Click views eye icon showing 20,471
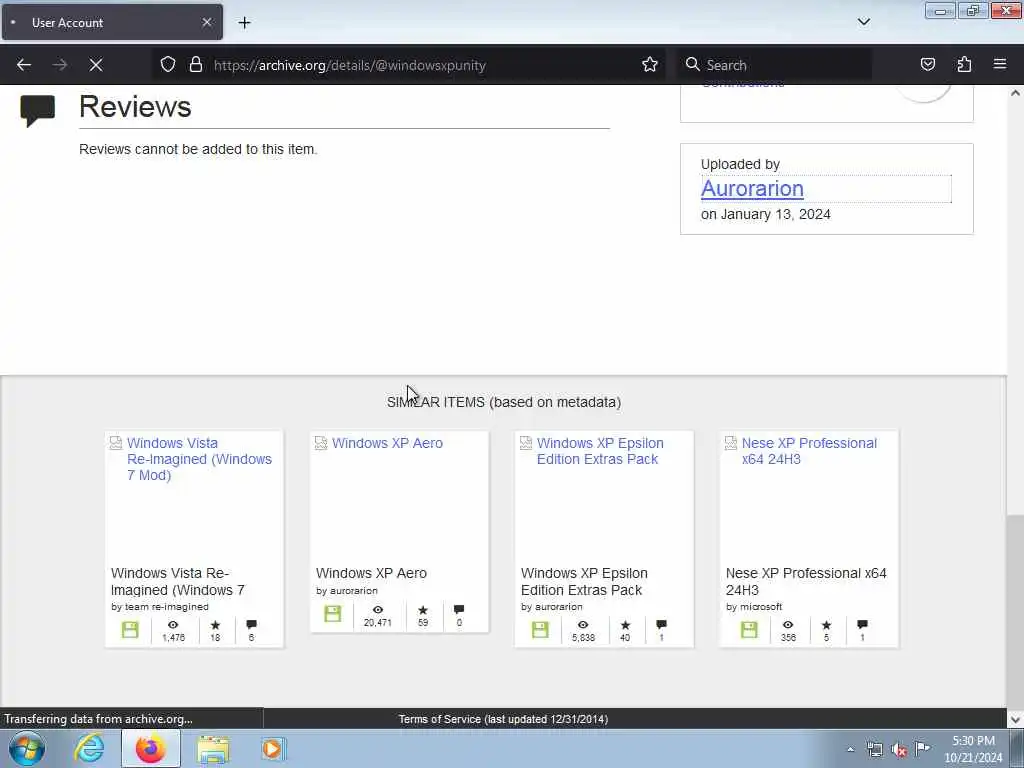This screenshot has height=768, width=1024. click(377, 609)
